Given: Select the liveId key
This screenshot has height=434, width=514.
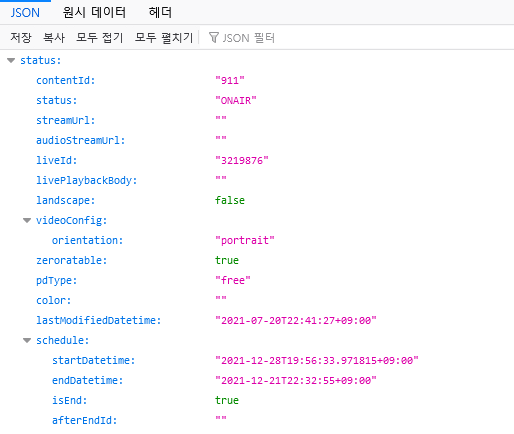Looking at the screenshot, I should 57,160.
